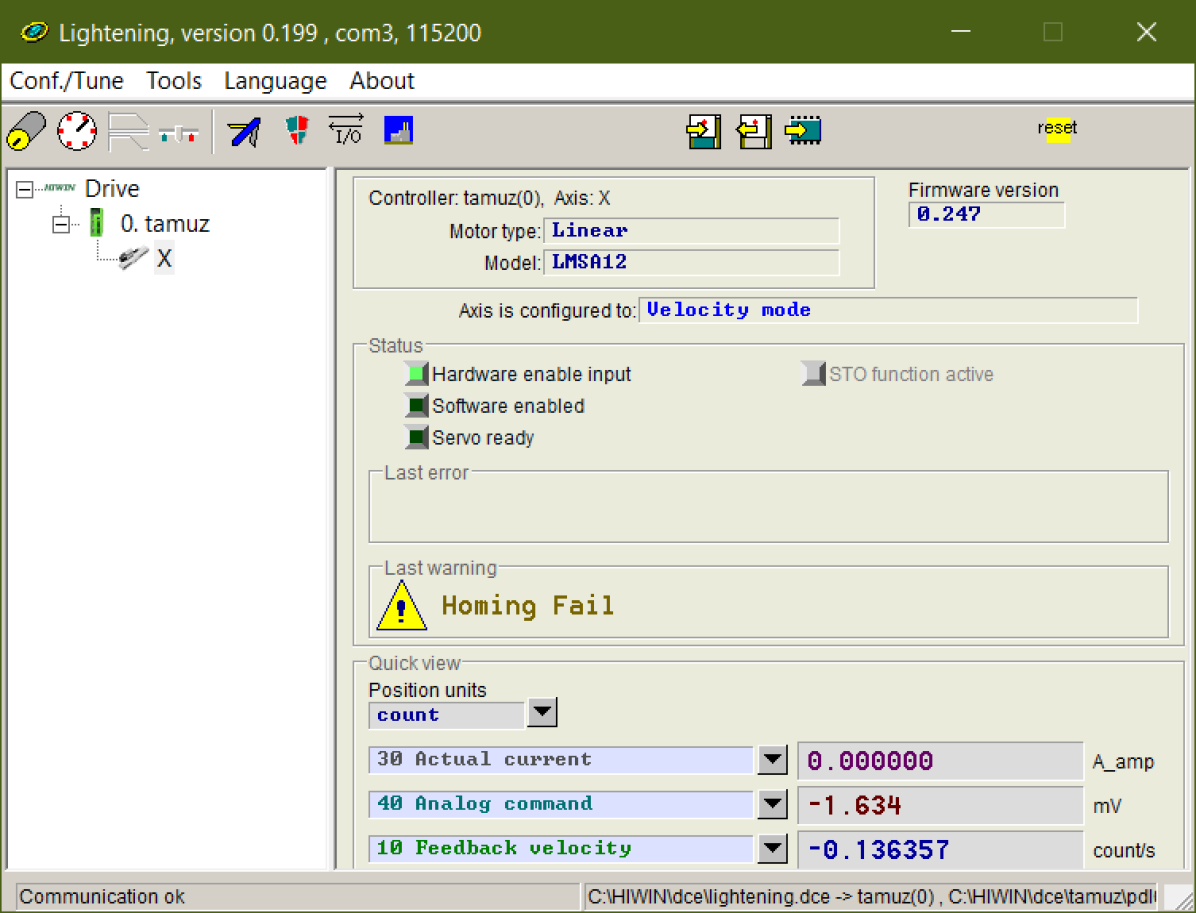
Task: Click the first disk icon with red arrow
Action: (x=704, y=131)
